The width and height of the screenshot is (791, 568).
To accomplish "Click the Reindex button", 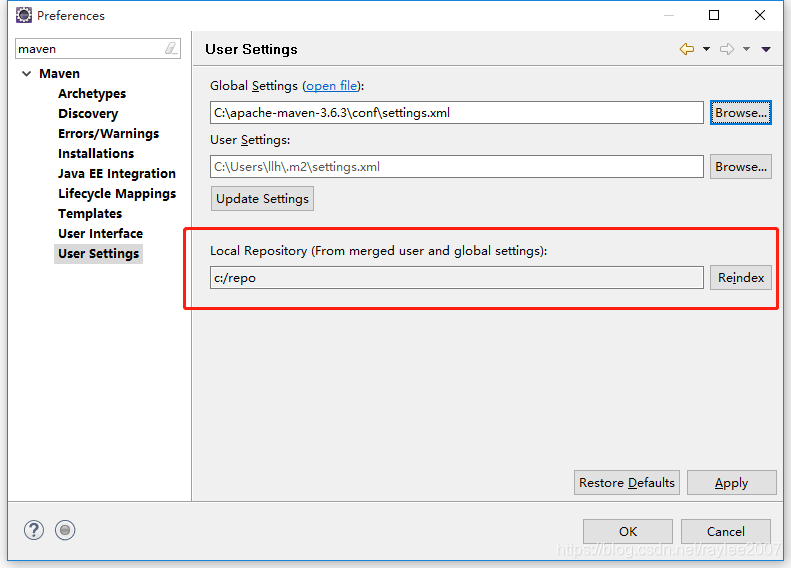I will pos(741,277).
